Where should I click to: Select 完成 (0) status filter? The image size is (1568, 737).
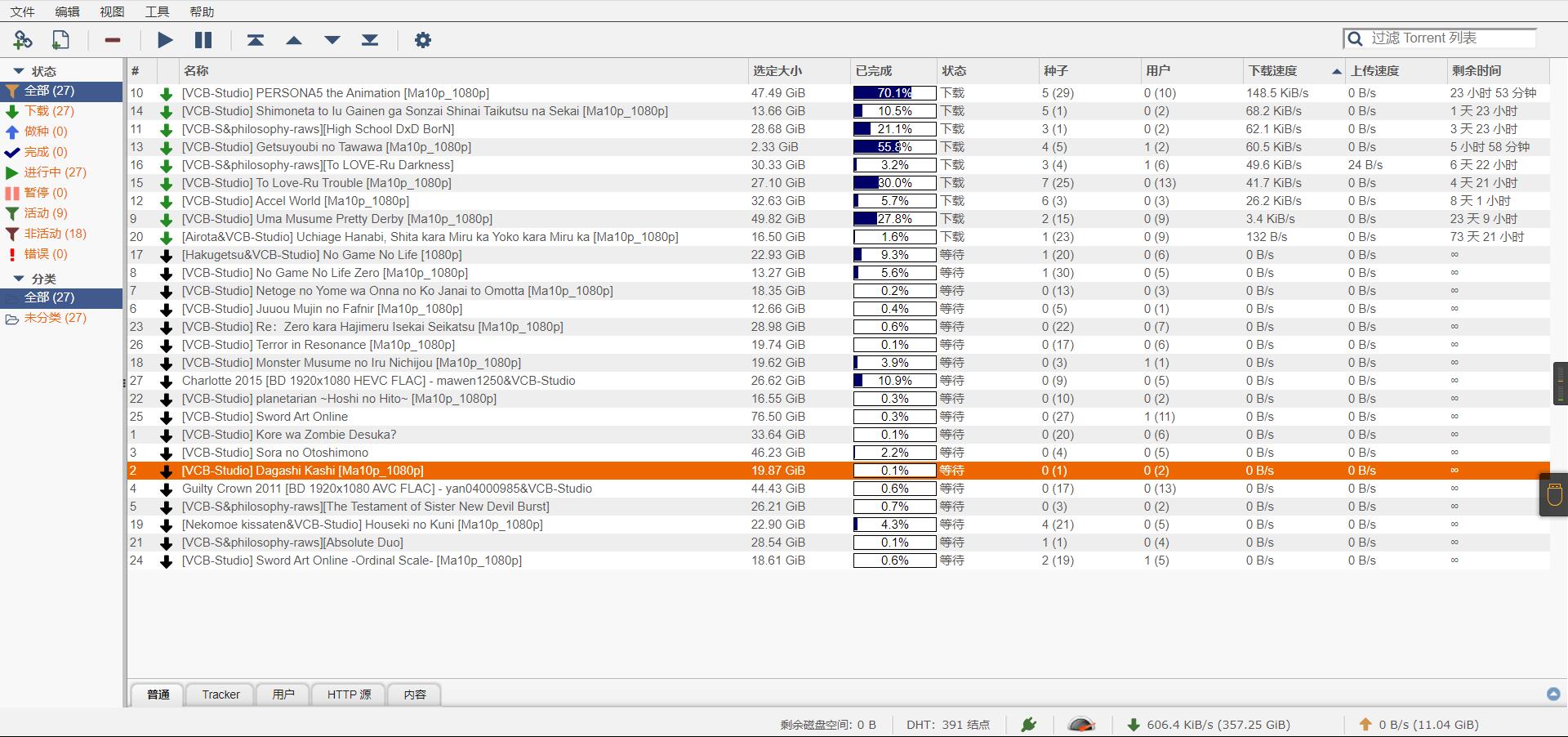coord(61,152)
